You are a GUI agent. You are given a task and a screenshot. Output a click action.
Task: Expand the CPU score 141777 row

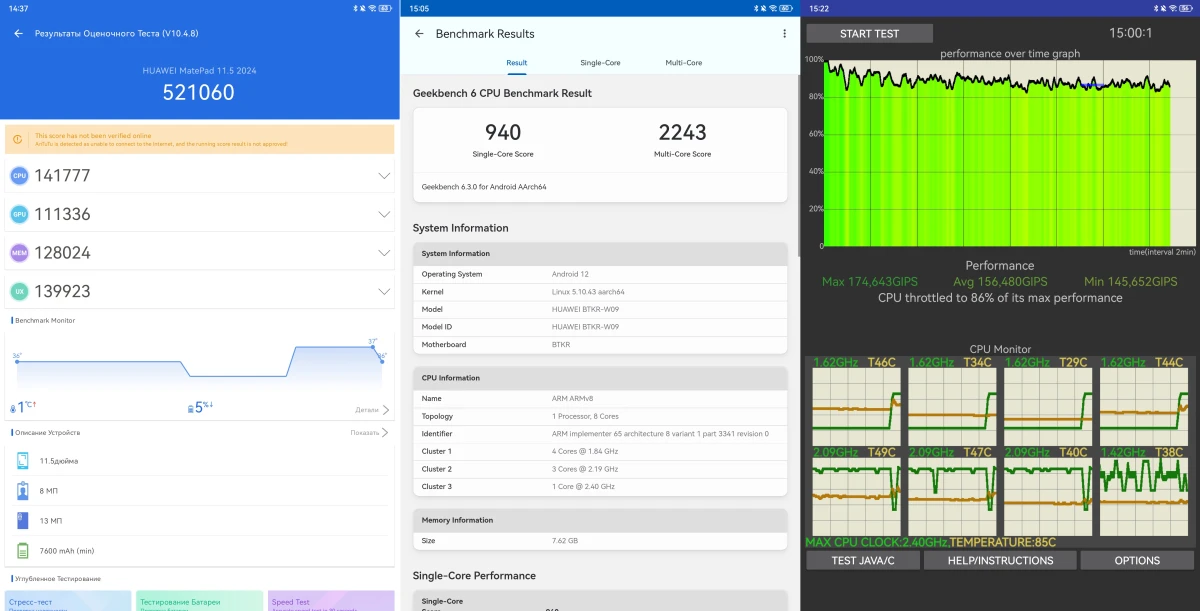click(384, 176)
